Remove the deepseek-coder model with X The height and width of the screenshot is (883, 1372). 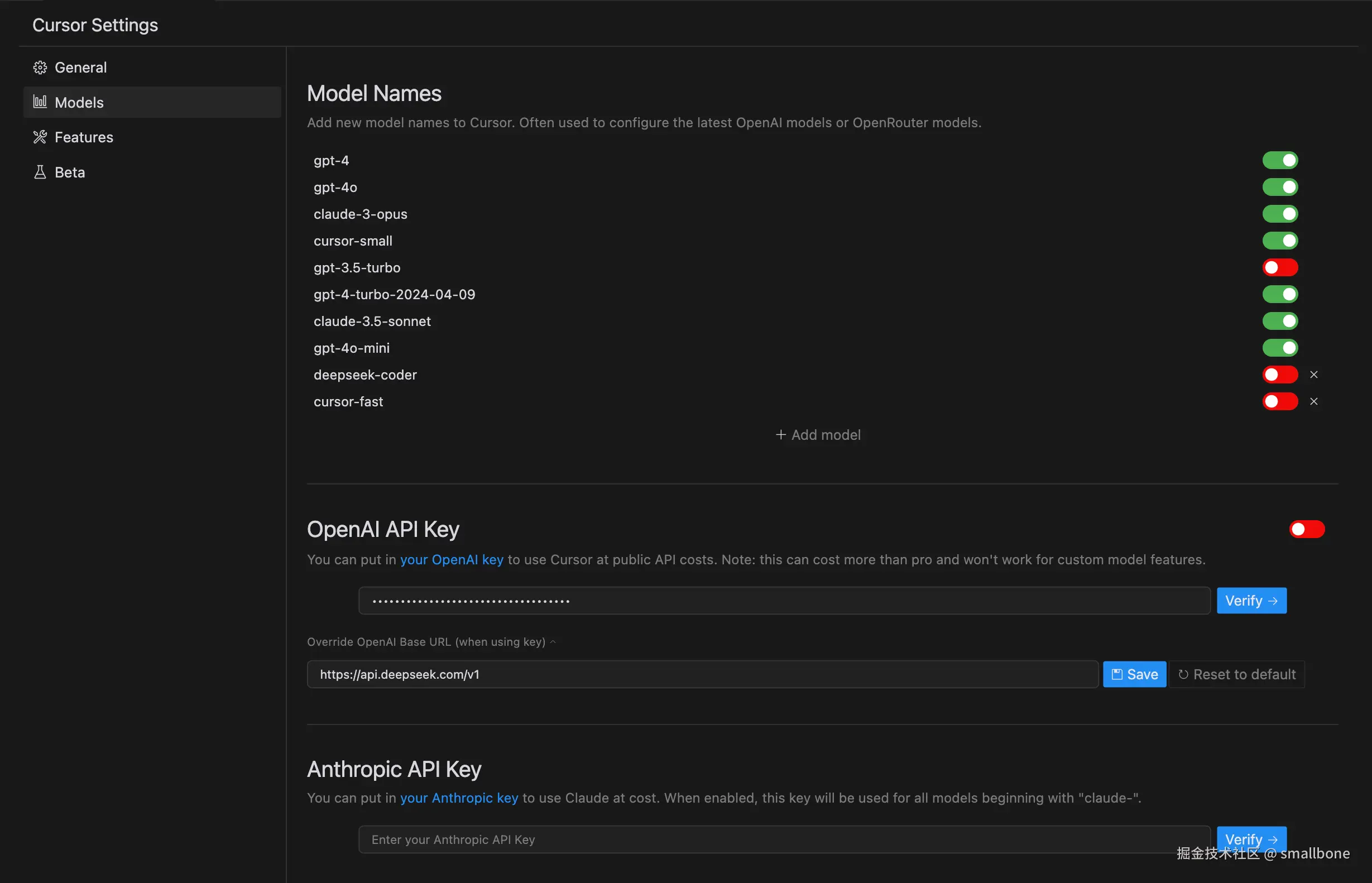pyautogui.click(x=1313, y=375)
